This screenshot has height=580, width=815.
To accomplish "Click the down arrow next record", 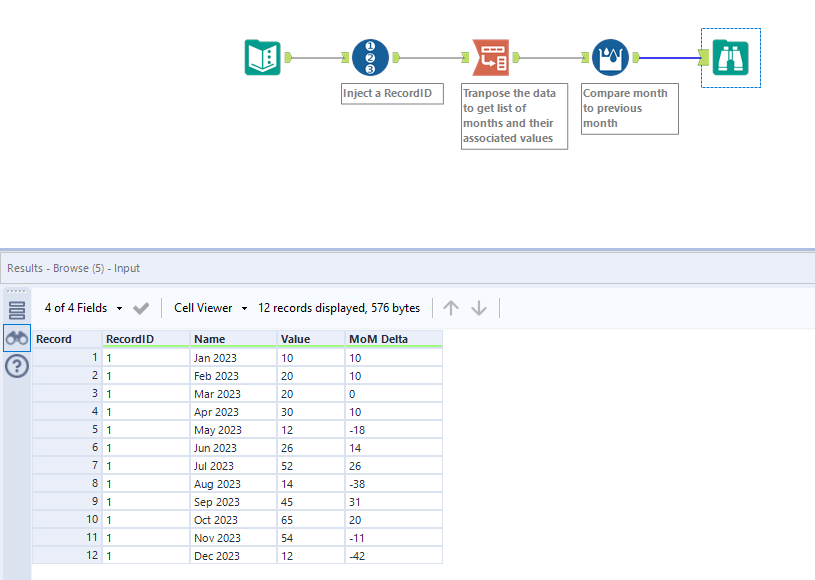I will coord(479,308).
